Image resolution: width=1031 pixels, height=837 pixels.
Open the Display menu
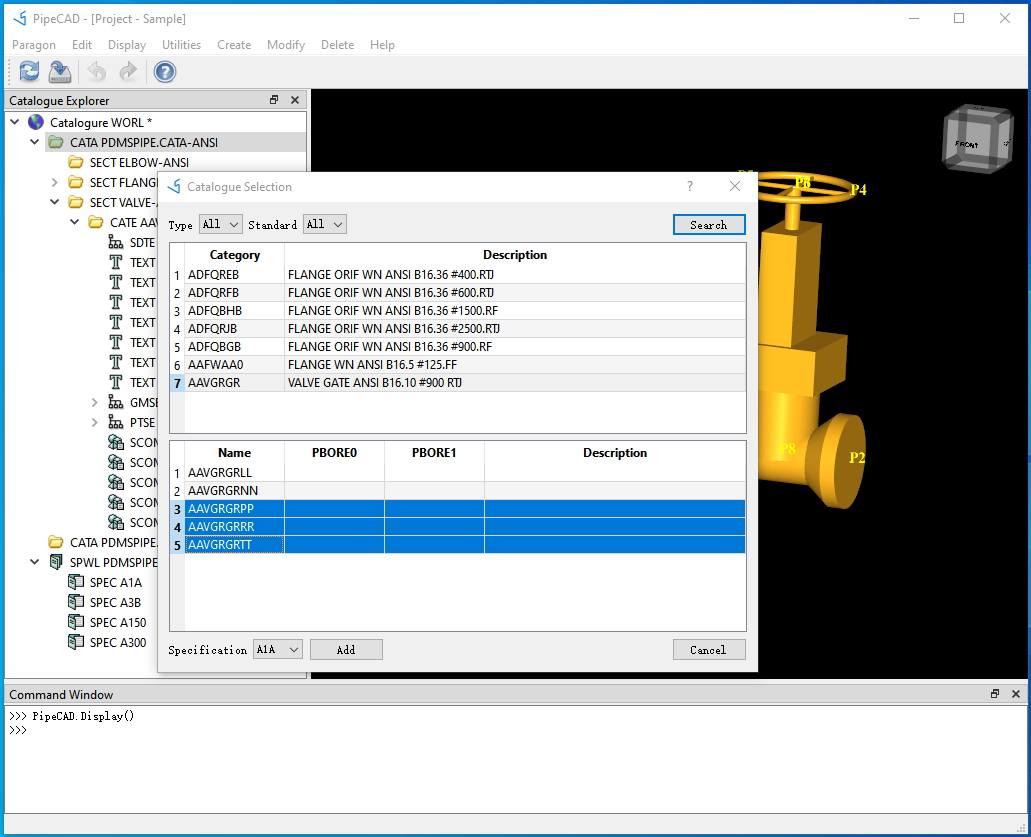pos(127,45)
